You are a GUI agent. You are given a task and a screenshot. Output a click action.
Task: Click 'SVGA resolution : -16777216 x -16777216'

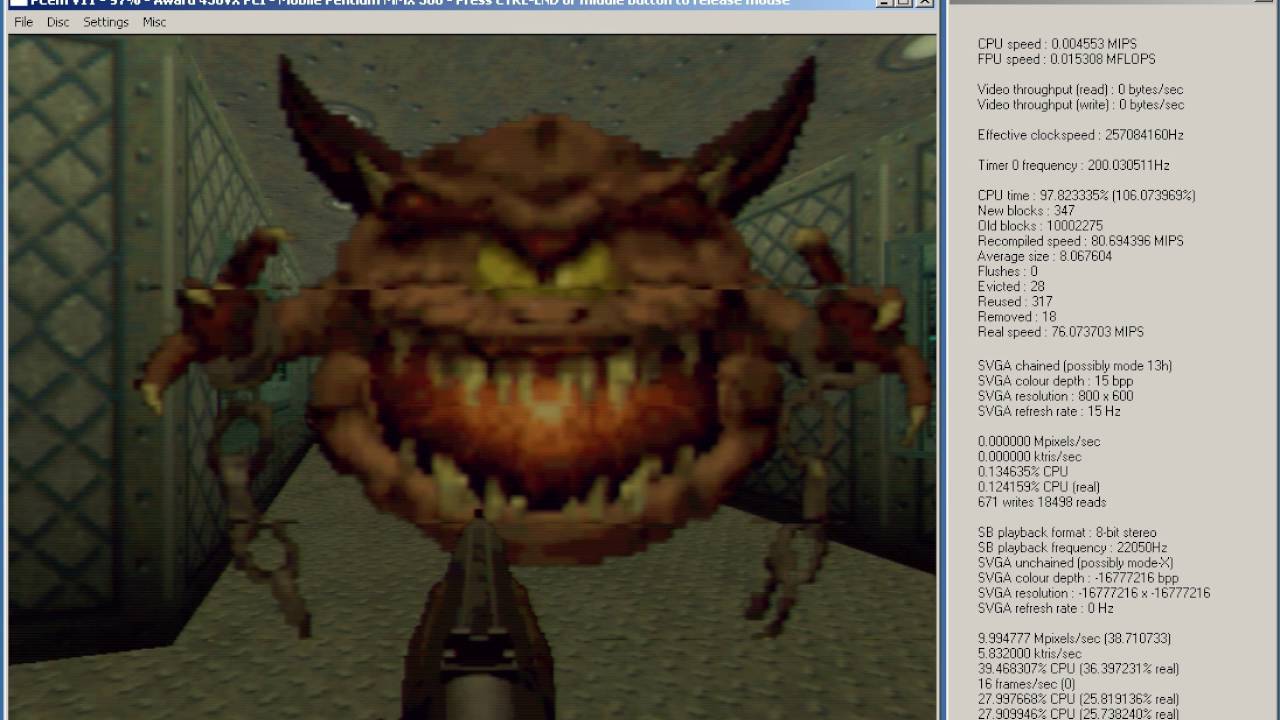tap(1094, 593)
